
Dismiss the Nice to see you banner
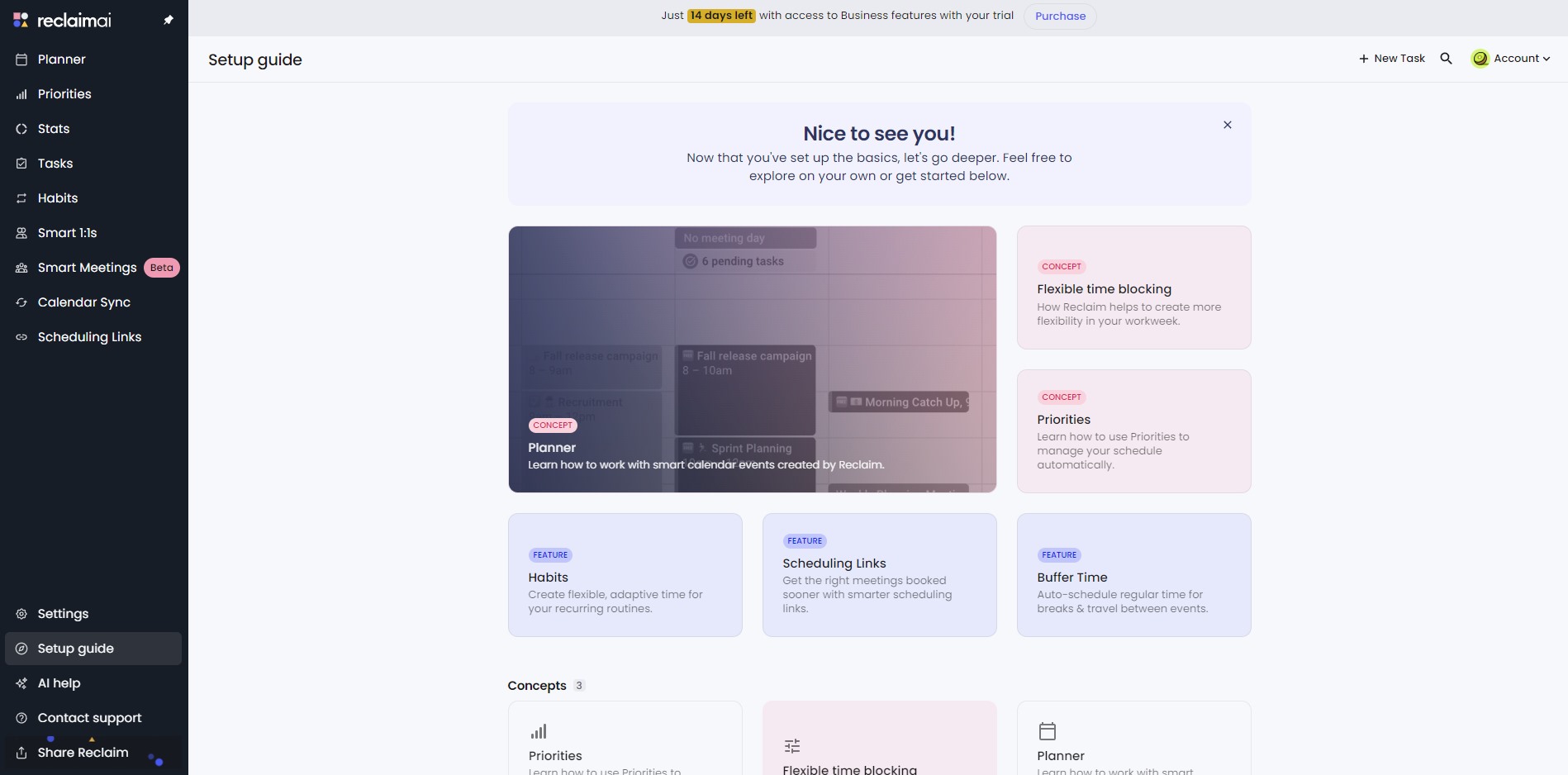1228,125
